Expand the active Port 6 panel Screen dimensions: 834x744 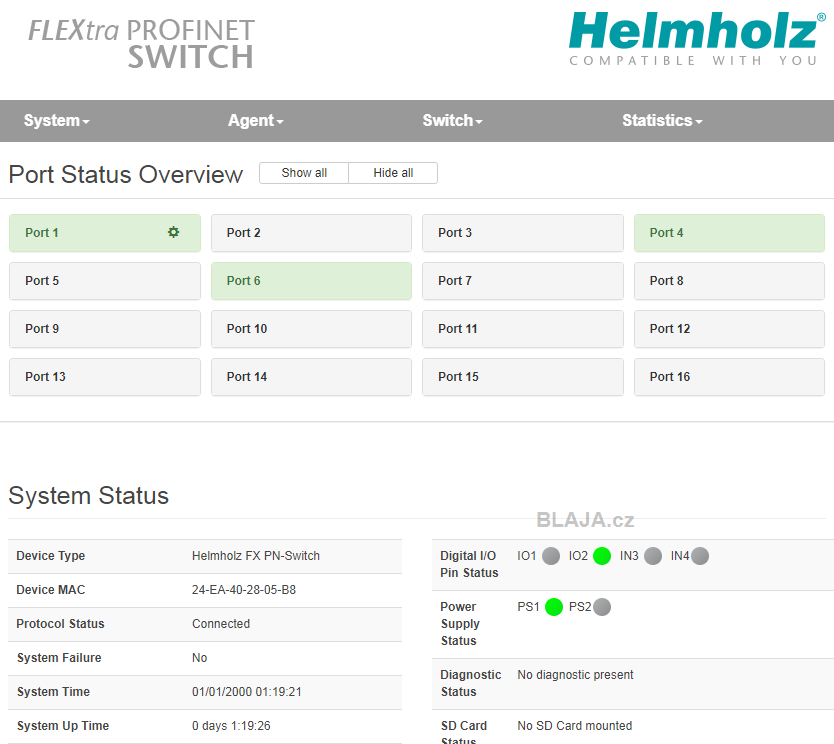pos(311,281)
